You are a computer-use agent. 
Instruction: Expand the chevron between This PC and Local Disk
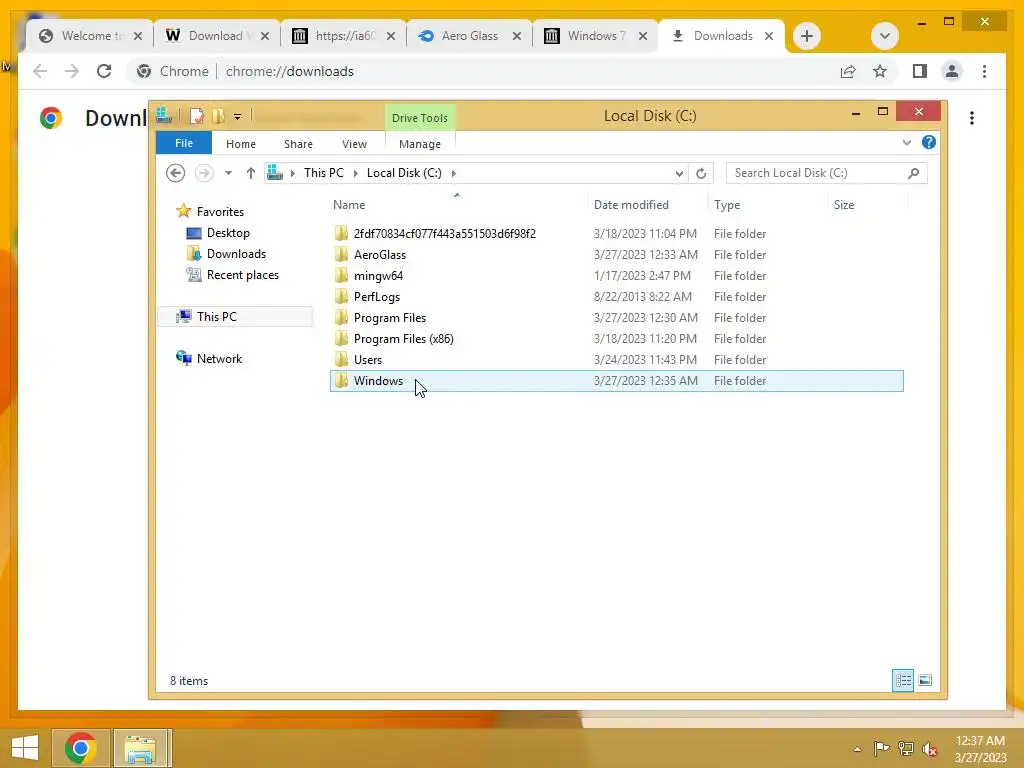pyautogui.click(x=355, y=173)
